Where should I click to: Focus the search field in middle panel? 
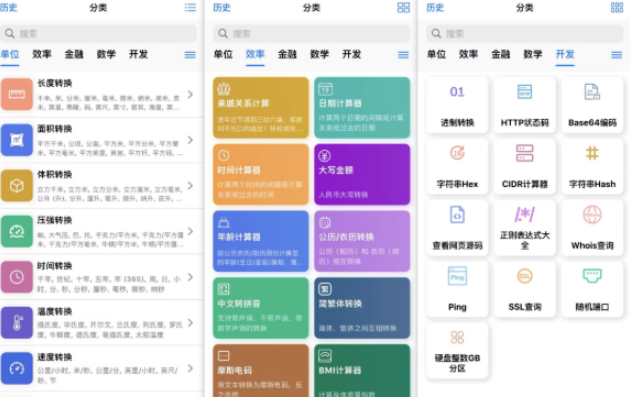[x=312, y=34]
